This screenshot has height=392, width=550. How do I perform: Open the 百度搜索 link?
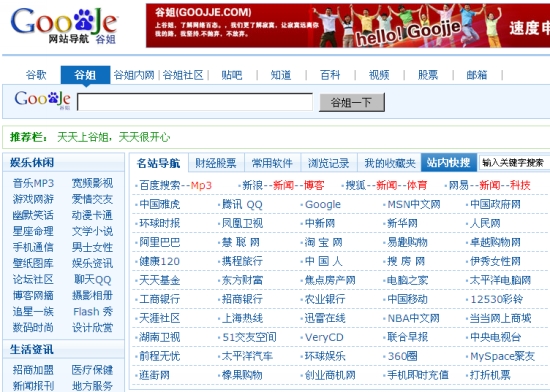tap(160, 185)
